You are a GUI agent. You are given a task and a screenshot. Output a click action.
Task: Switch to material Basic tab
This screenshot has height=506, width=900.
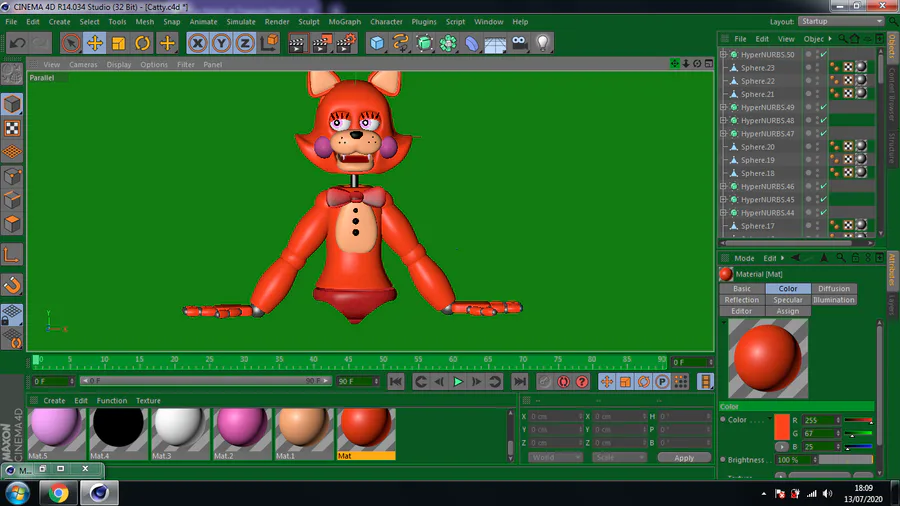coord(742,289)
